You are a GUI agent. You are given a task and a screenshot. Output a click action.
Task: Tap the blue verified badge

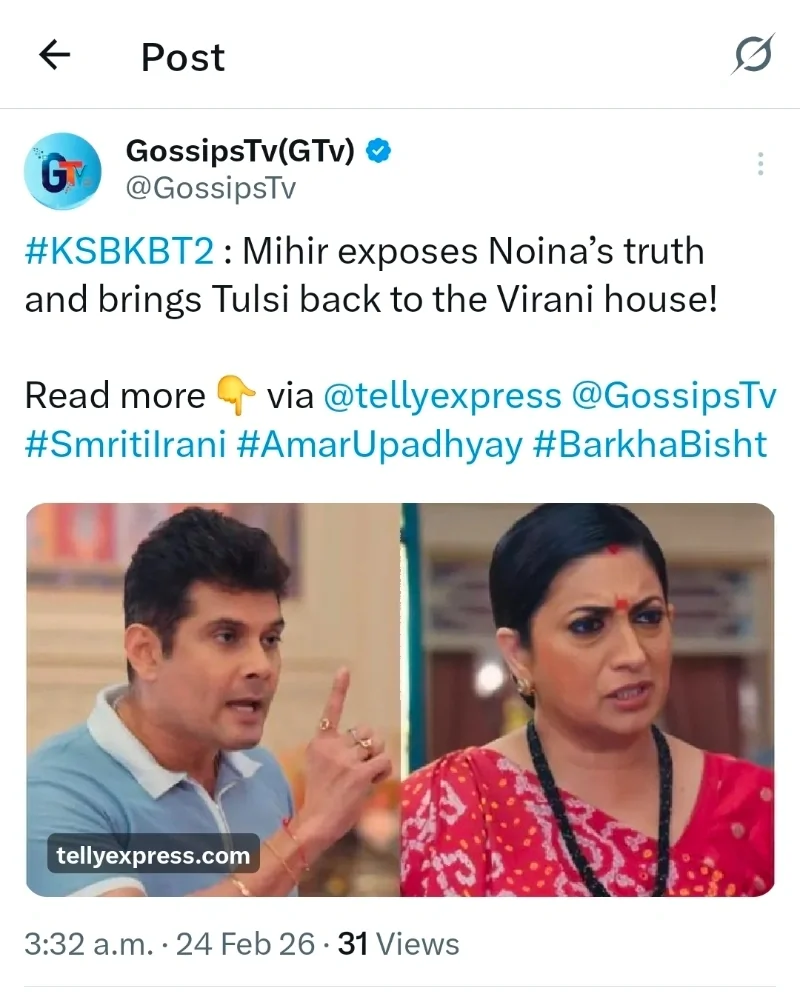[378, 152]
